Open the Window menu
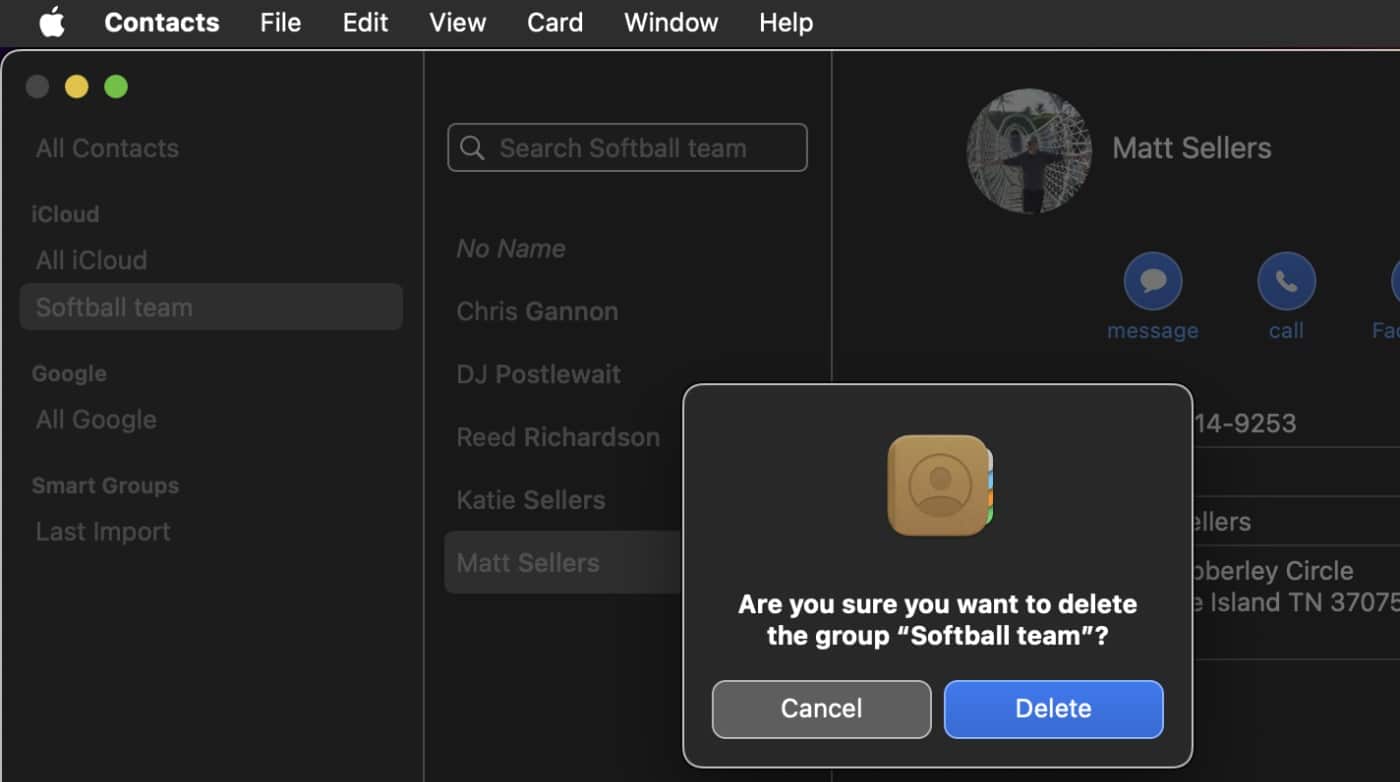The width and height of the screenshot is (1400, 782). point(670,22)
